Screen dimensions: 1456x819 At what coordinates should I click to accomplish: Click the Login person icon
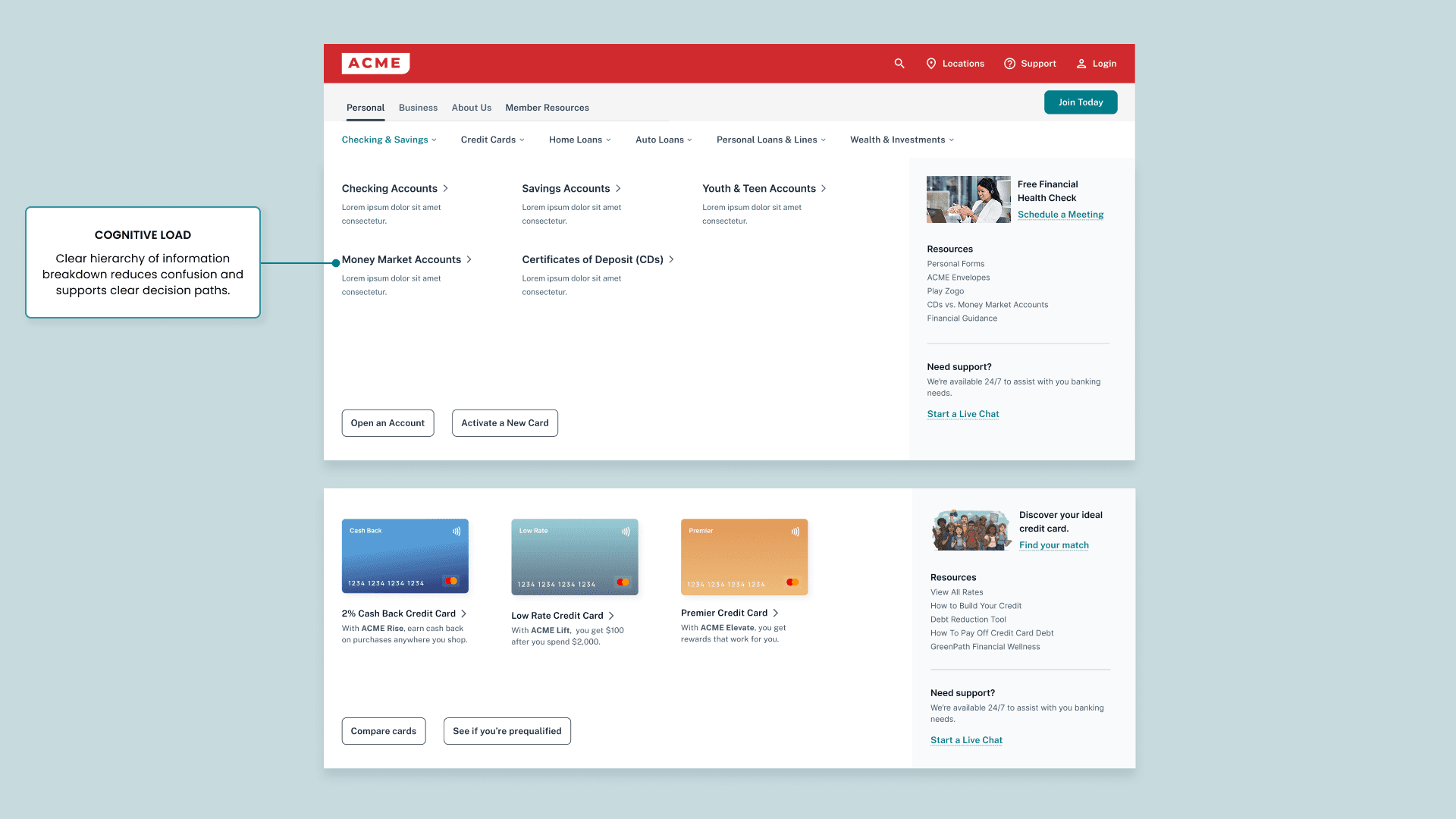[x=1081, y=64]
